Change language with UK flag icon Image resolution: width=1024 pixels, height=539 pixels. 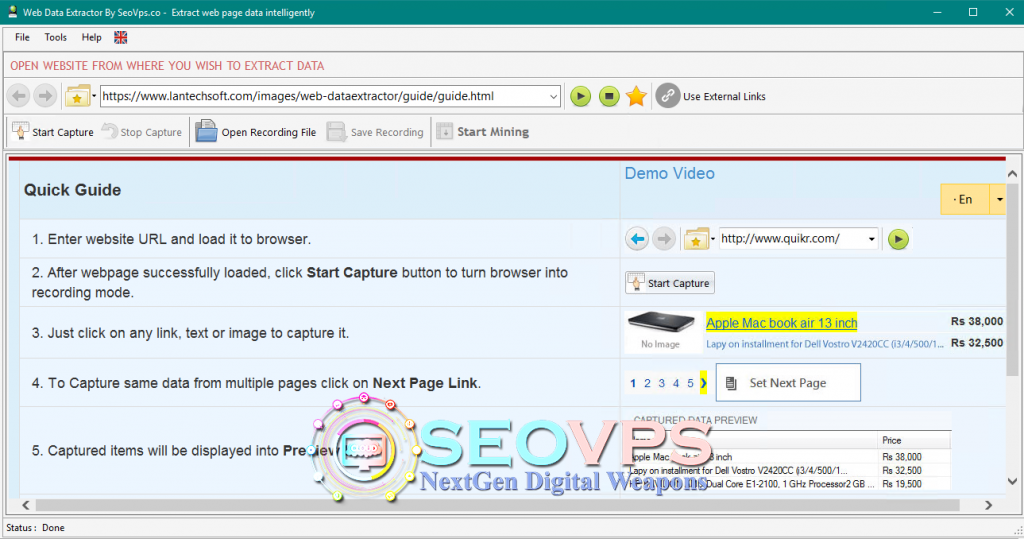click(121, 37)
